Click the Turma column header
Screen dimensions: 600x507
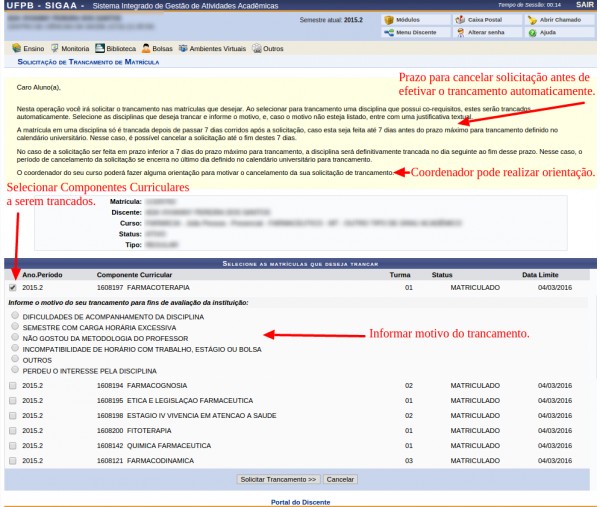(400, 275)
